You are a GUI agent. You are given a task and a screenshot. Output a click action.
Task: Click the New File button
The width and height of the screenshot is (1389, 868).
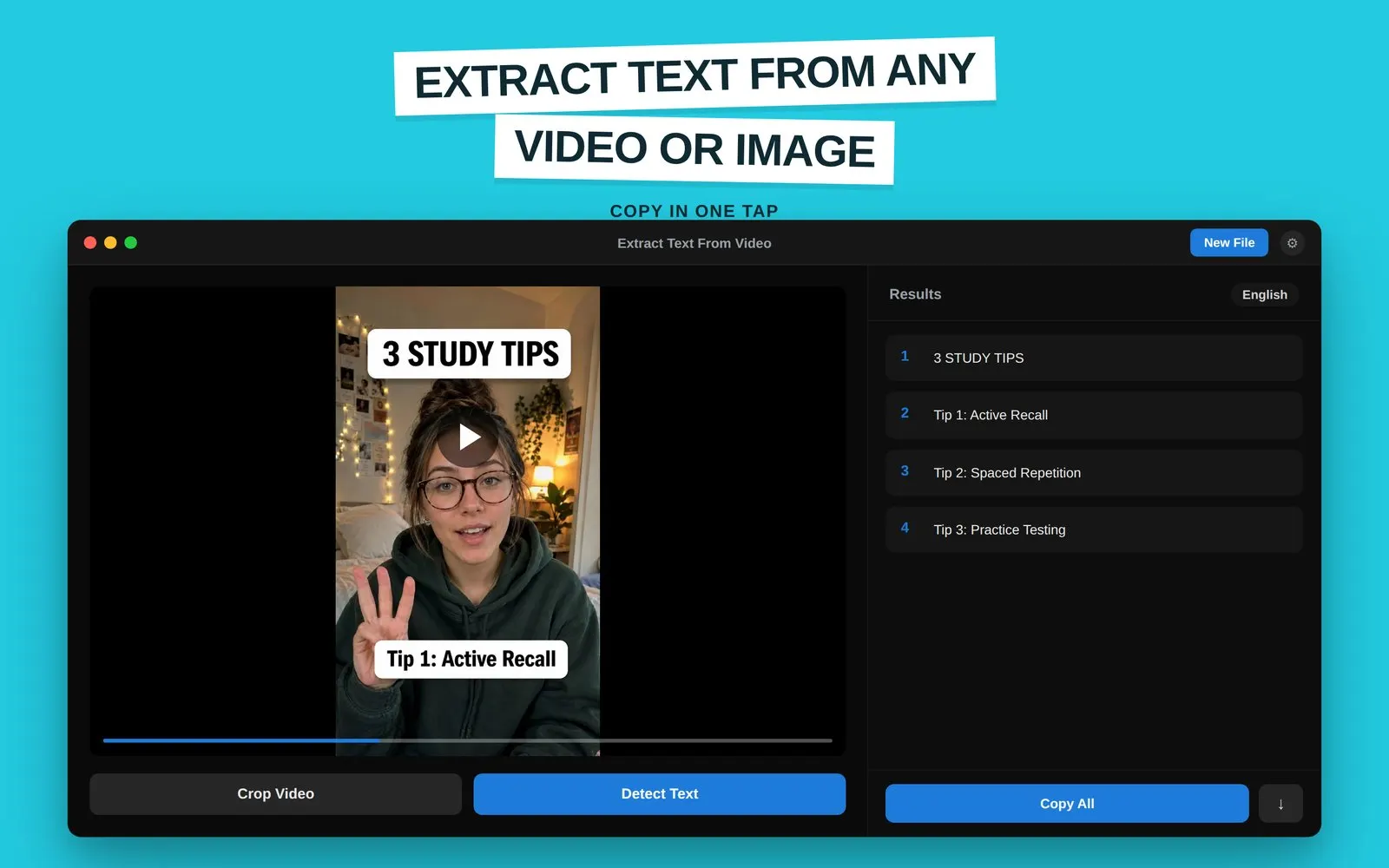point(1228,243)
